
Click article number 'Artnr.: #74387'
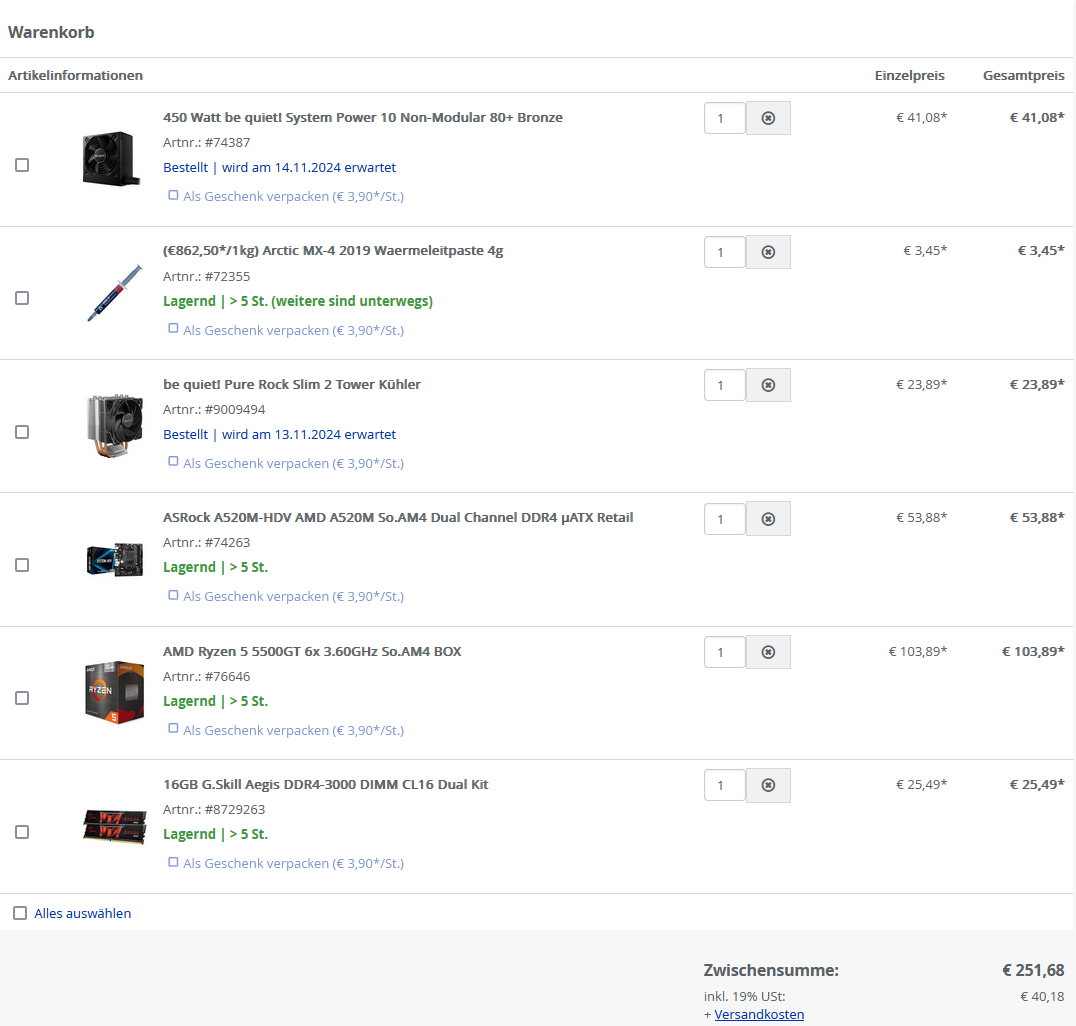pos(207,143)
